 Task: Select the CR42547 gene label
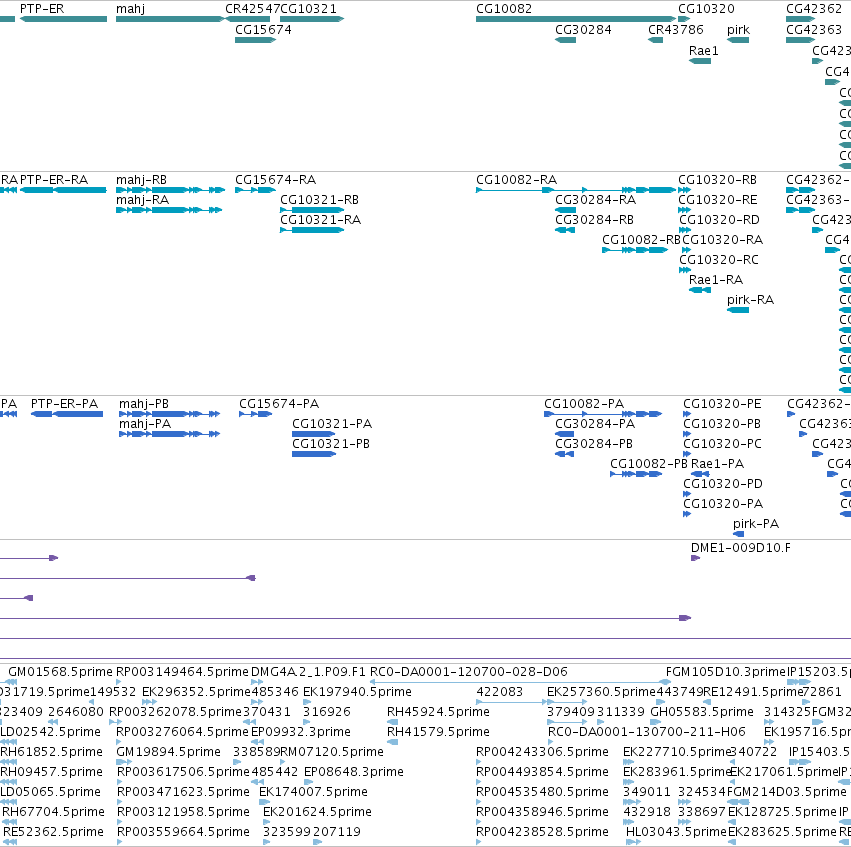pyautogui.click(x=252, y=9)
